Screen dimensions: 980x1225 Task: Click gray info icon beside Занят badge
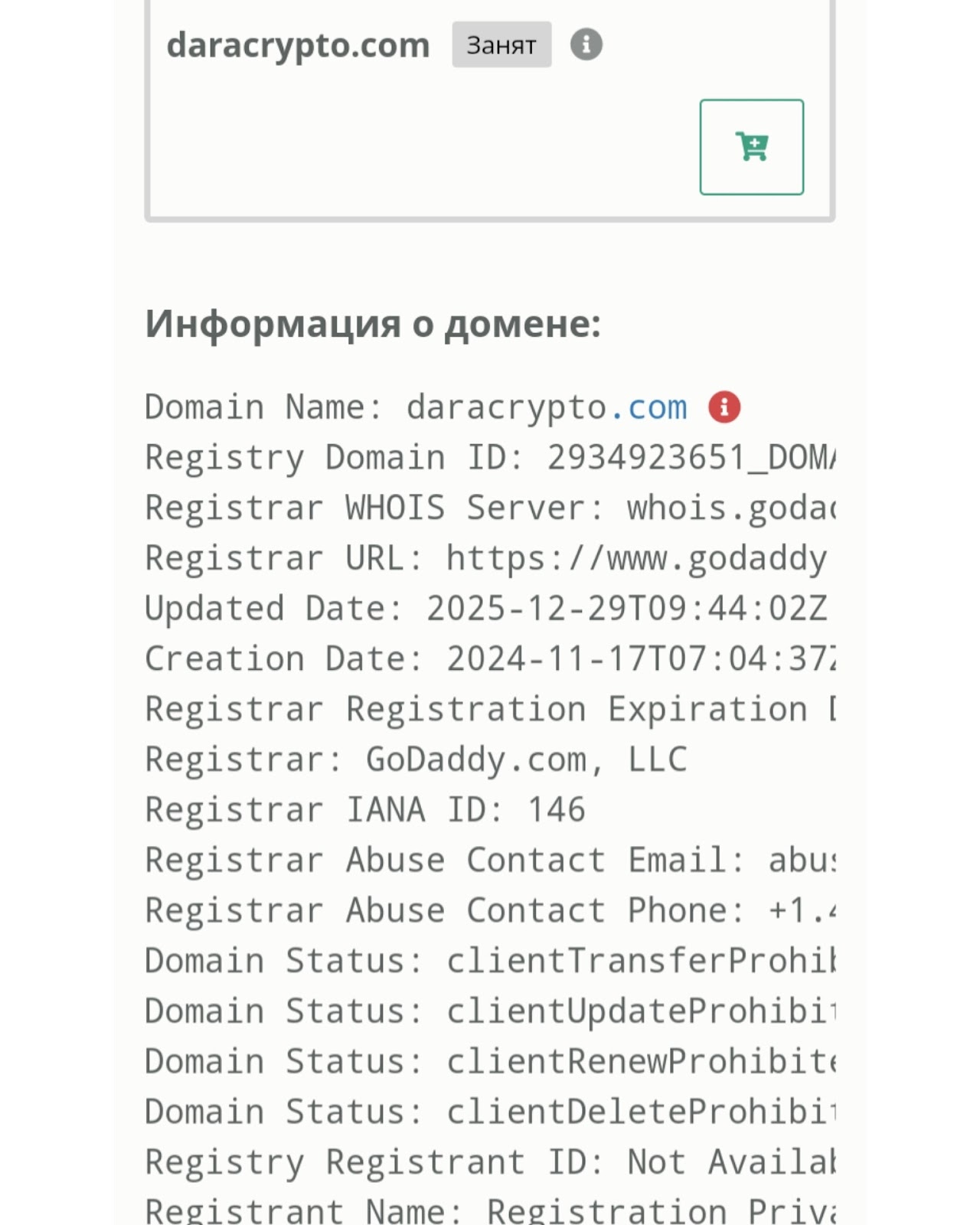coord(586,44)
